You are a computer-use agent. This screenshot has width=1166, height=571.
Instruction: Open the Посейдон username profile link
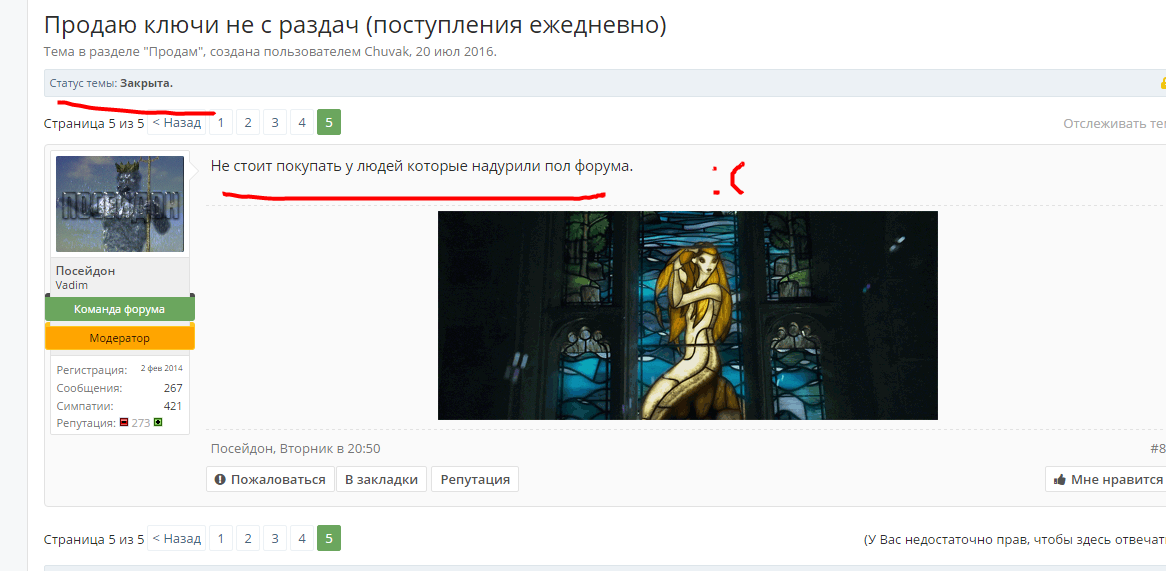click(86, 271)
